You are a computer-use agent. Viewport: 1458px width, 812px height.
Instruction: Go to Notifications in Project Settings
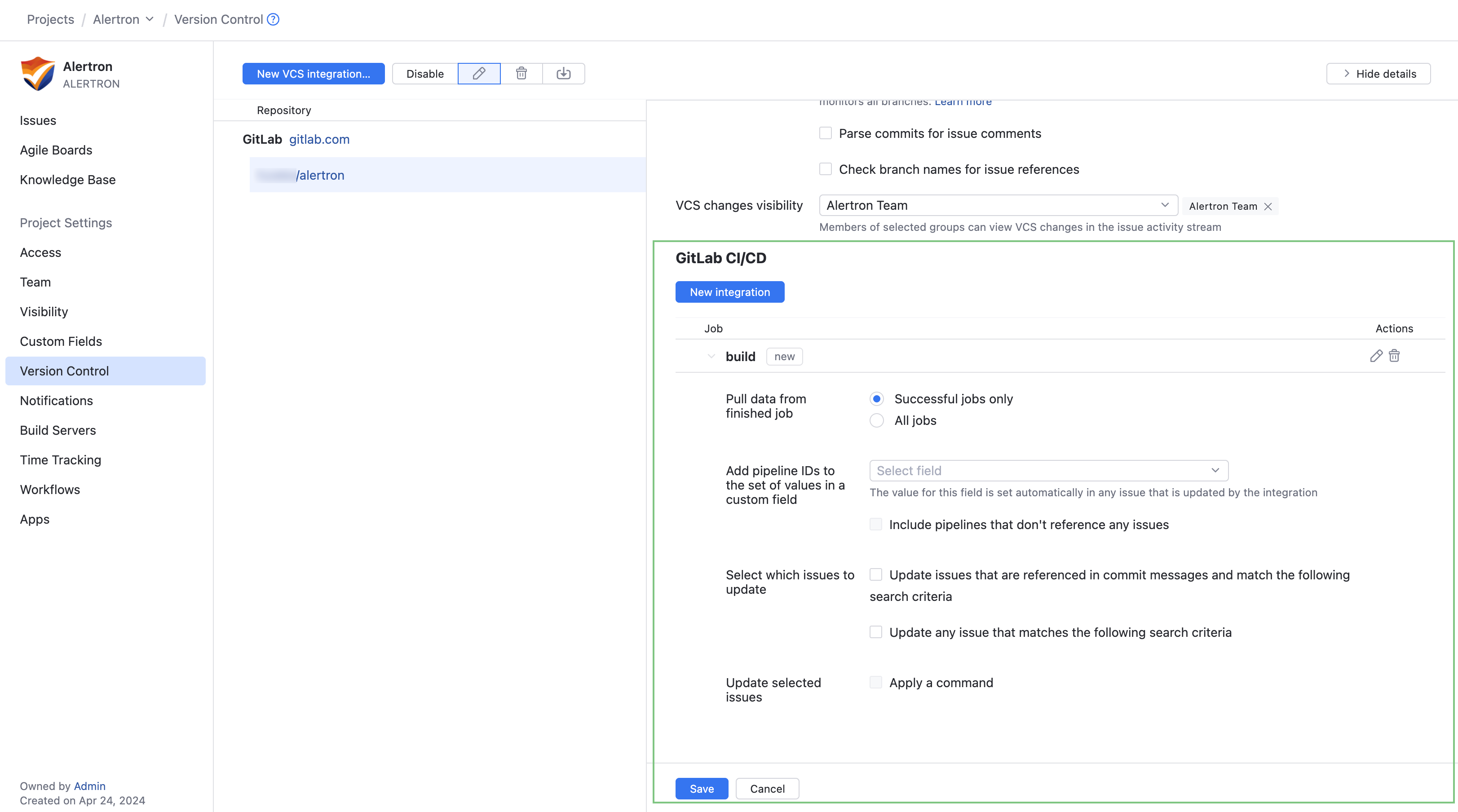click(56, 400)
